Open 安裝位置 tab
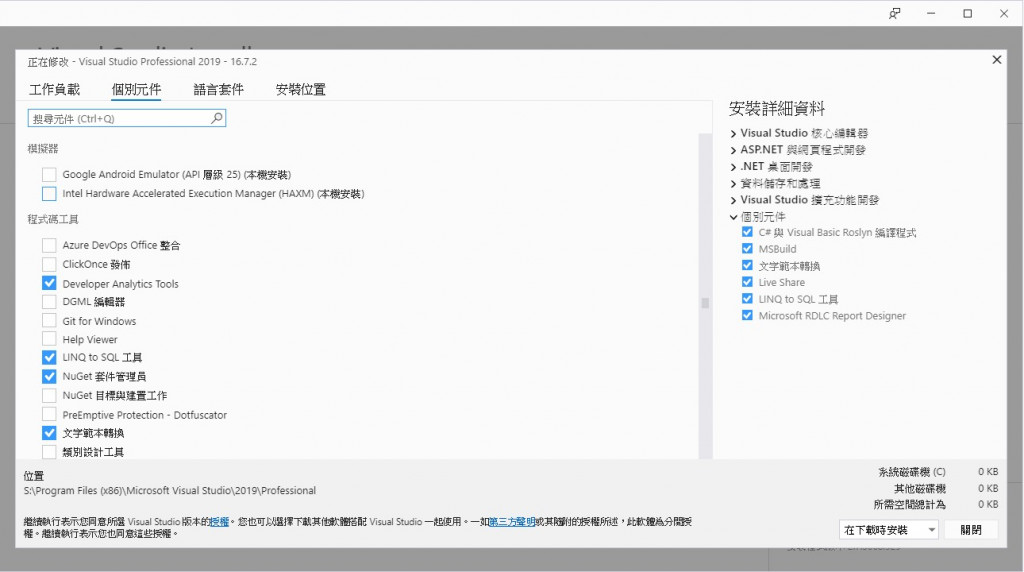 (300, 89)
